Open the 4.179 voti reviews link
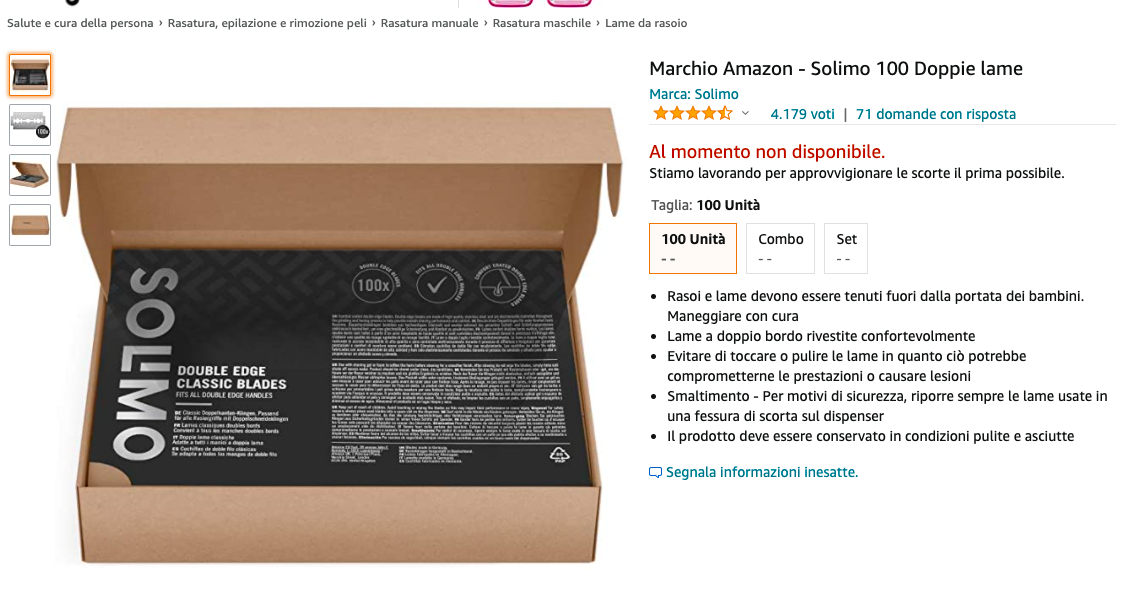1138x612 pixels. pos(802,114)
